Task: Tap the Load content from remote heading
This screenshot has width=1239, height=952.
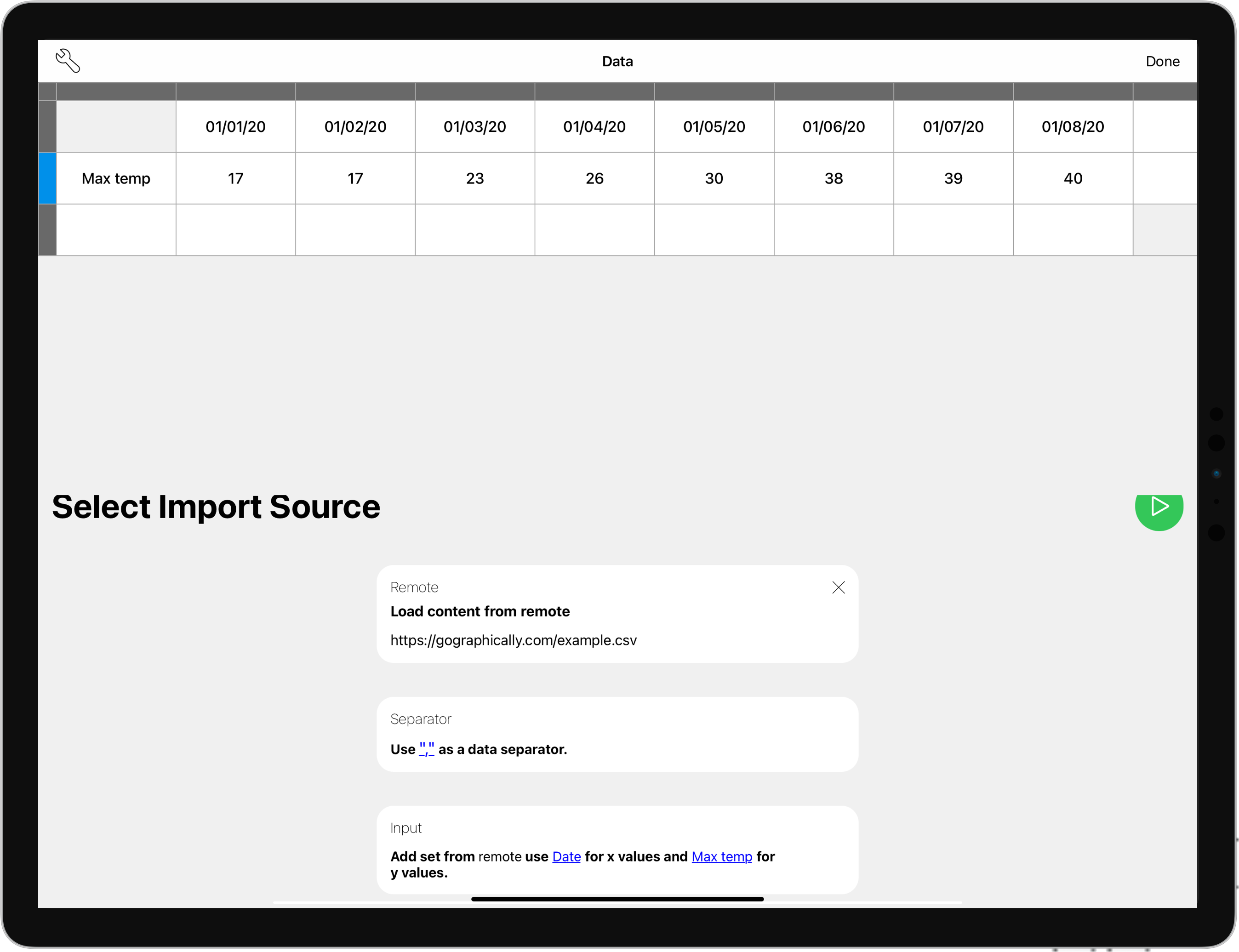Action: pyautogui.click(x=480, y=611)
